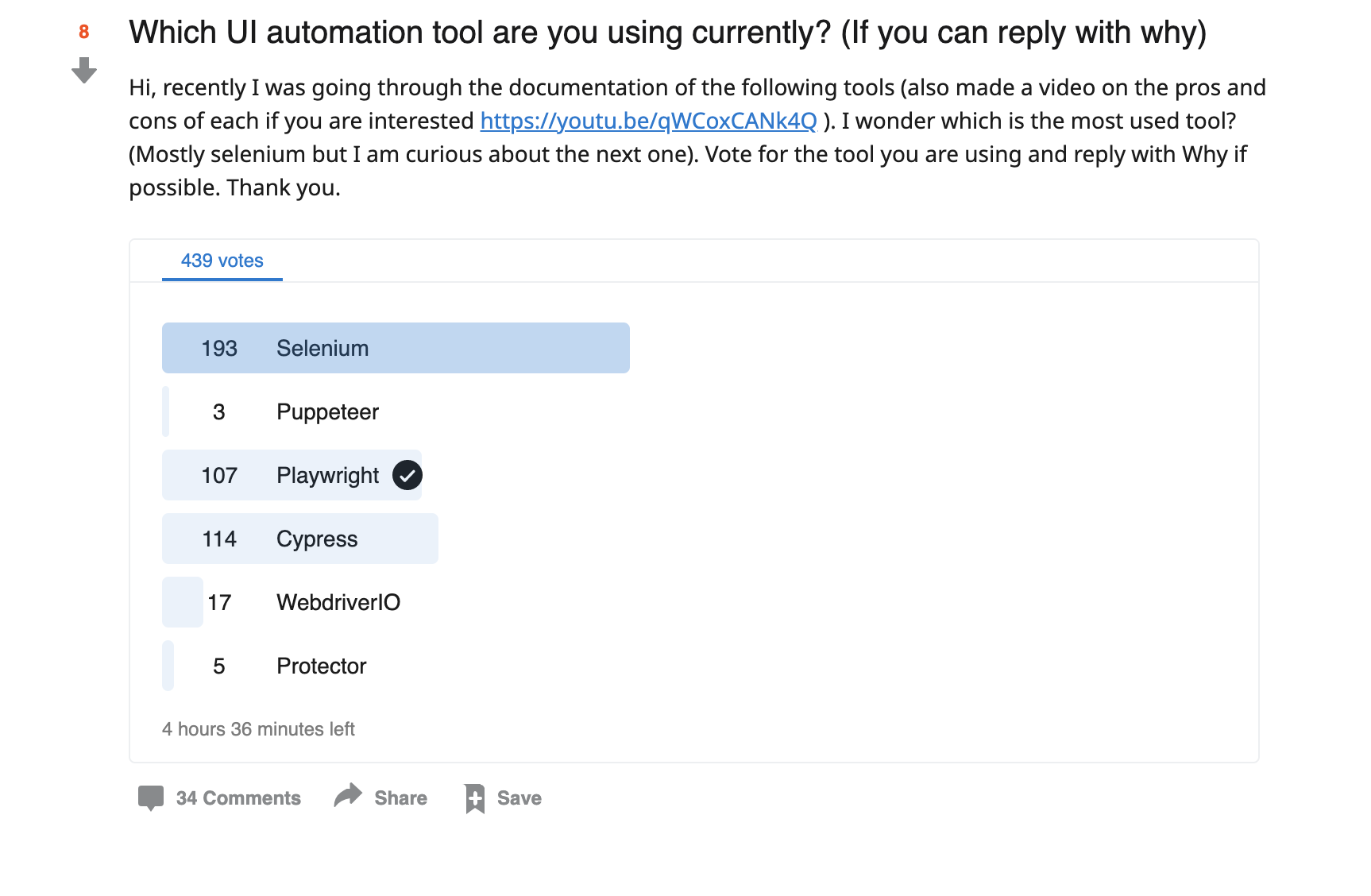Click the Save button label
1371x896 pixels.
519,798
